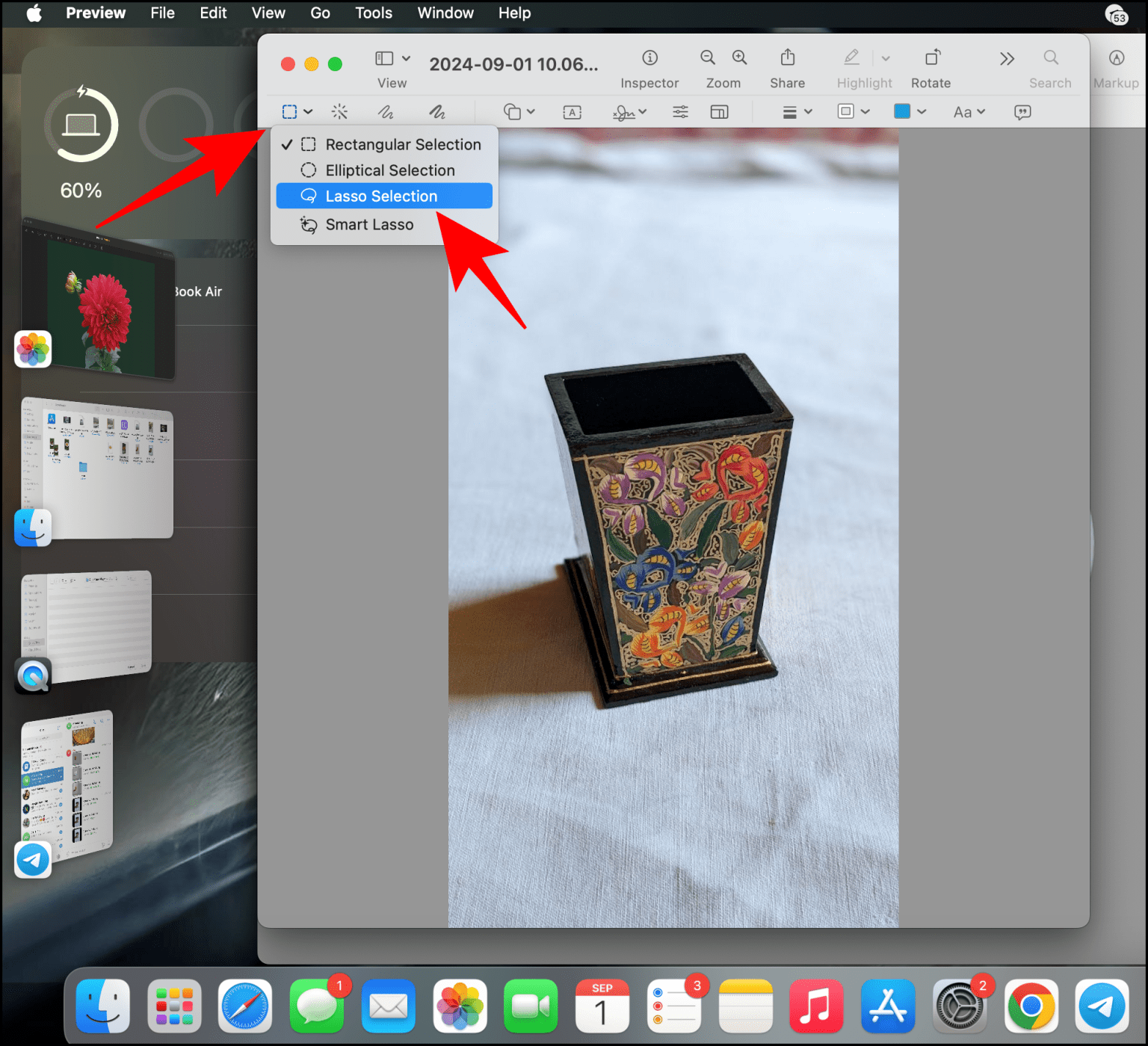1148x1046 pixels.
Task: Select the Draw tool
Action: pyautogui.click(x=437, y=112)
